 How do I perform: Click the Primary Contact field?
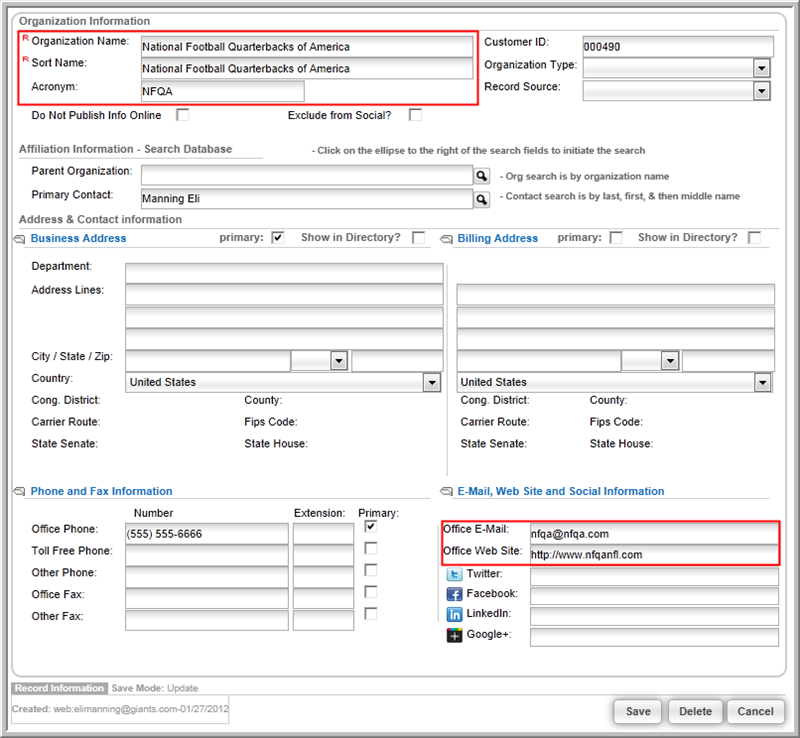point(307,199)
